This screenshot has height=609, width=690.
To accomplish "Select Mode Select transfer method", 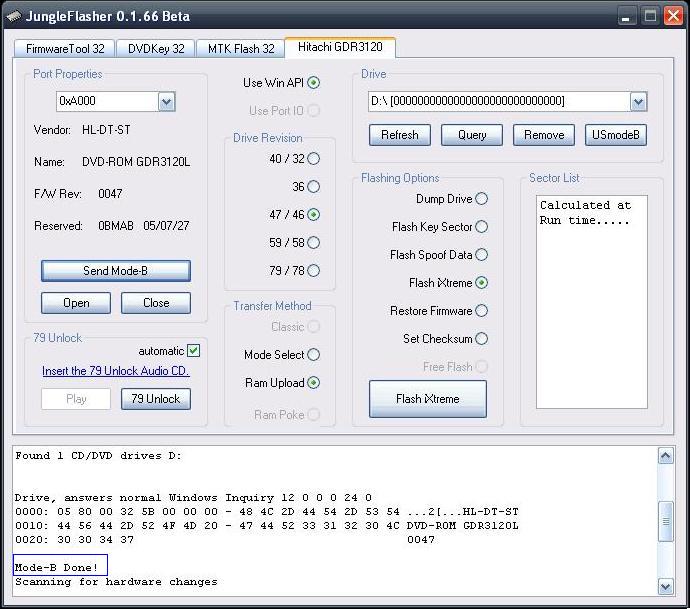I will (314, 355).
